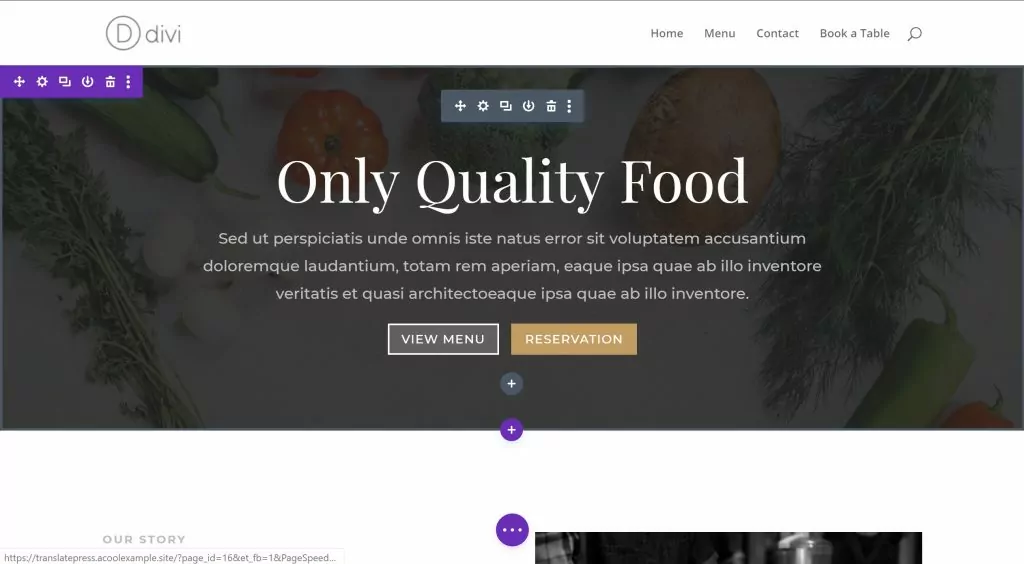Screen dimensions: 1024x564
Task: Open gray row toolbar more-options dots
Action: point(569,106)
